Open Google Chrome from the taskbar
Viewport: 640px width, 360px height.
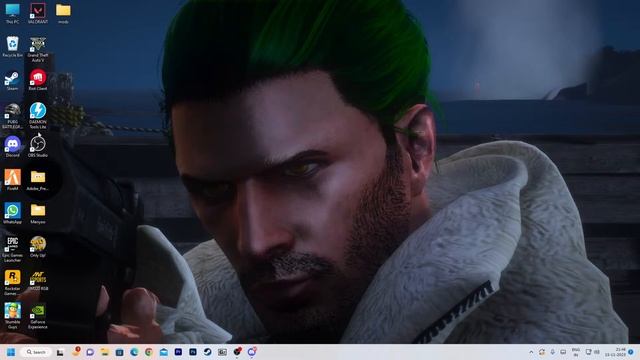click(149, 352)
